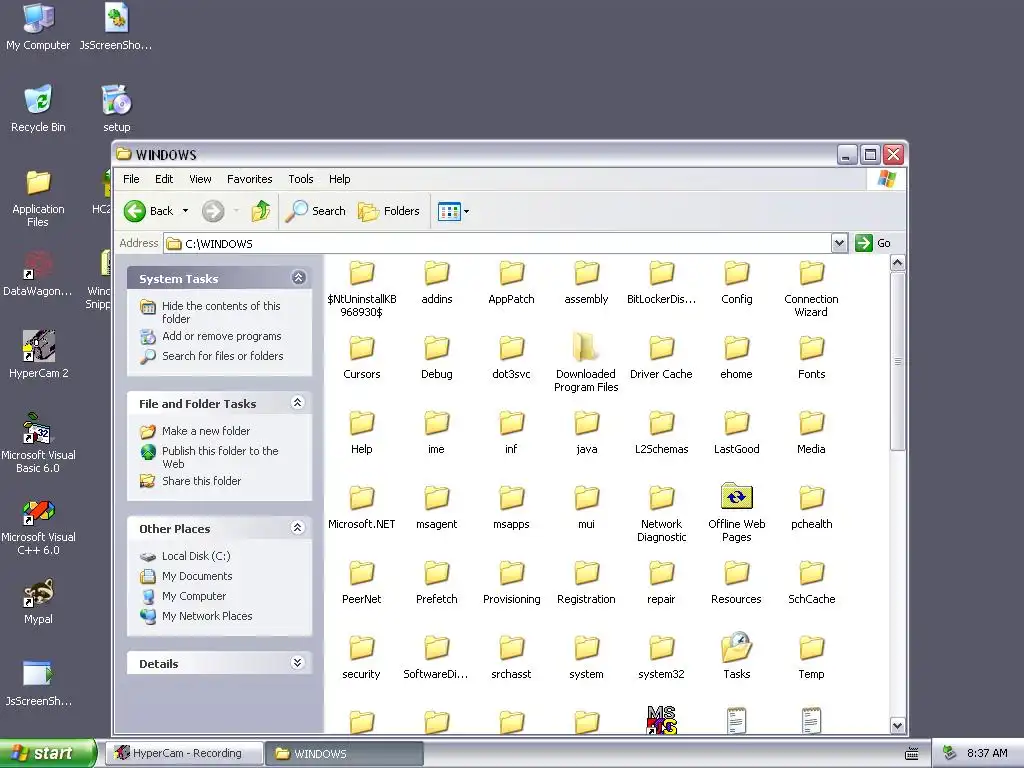Open the Help menu
Screen dimensions: 1024x768
(x=340, y=179)
